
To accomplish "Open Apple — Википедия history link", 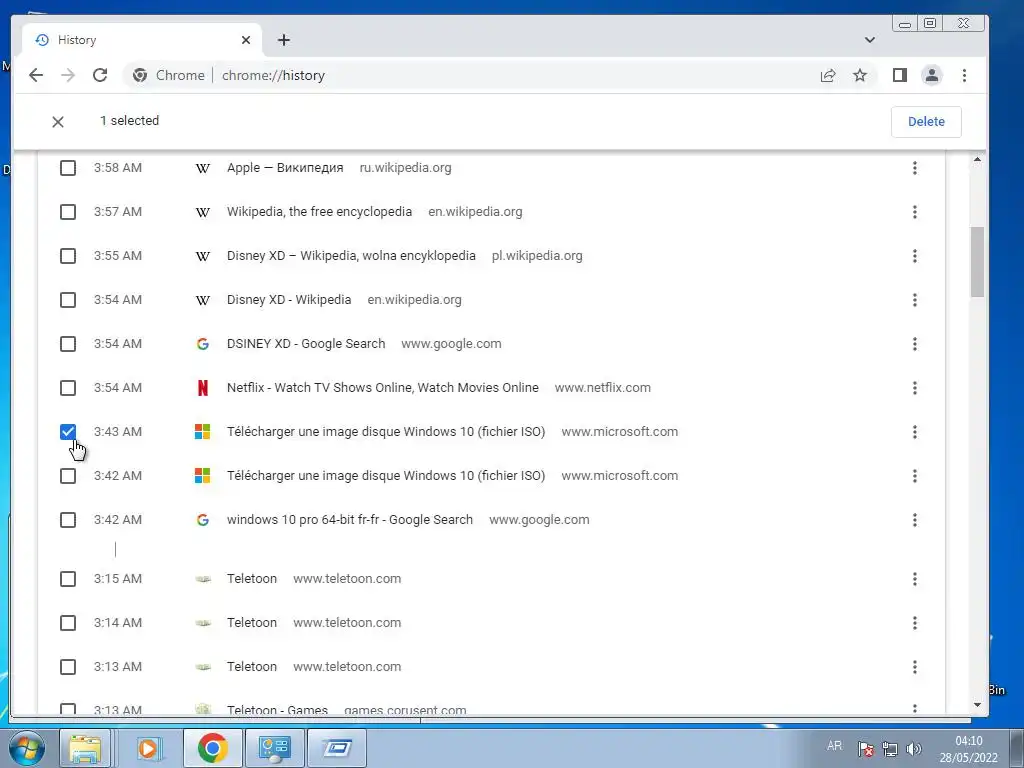I will pyautogui.click(x=285, y=168).
